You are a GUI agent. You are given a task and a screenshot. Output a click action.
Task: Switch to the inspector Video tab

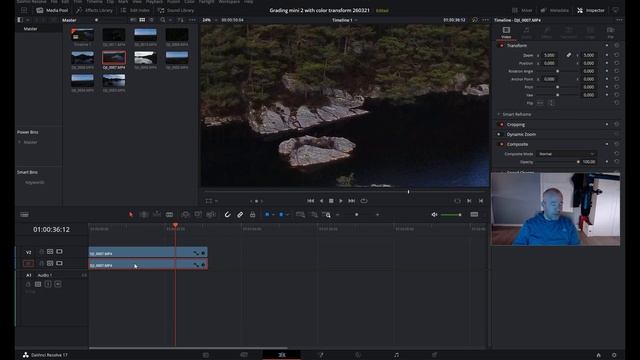coord(506,32)
